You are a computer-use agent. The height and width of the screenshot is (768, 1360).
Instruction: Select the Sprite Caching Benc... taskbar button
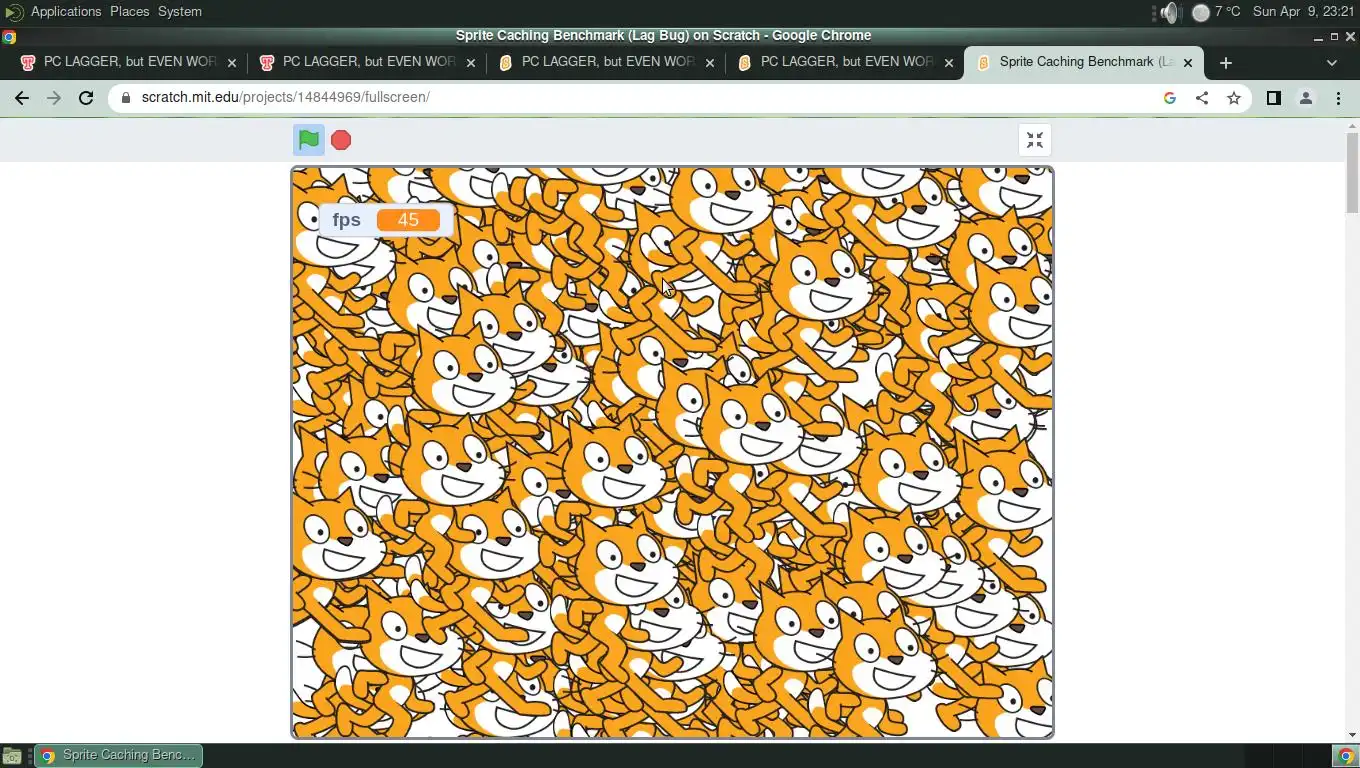[x=119, y=756]
